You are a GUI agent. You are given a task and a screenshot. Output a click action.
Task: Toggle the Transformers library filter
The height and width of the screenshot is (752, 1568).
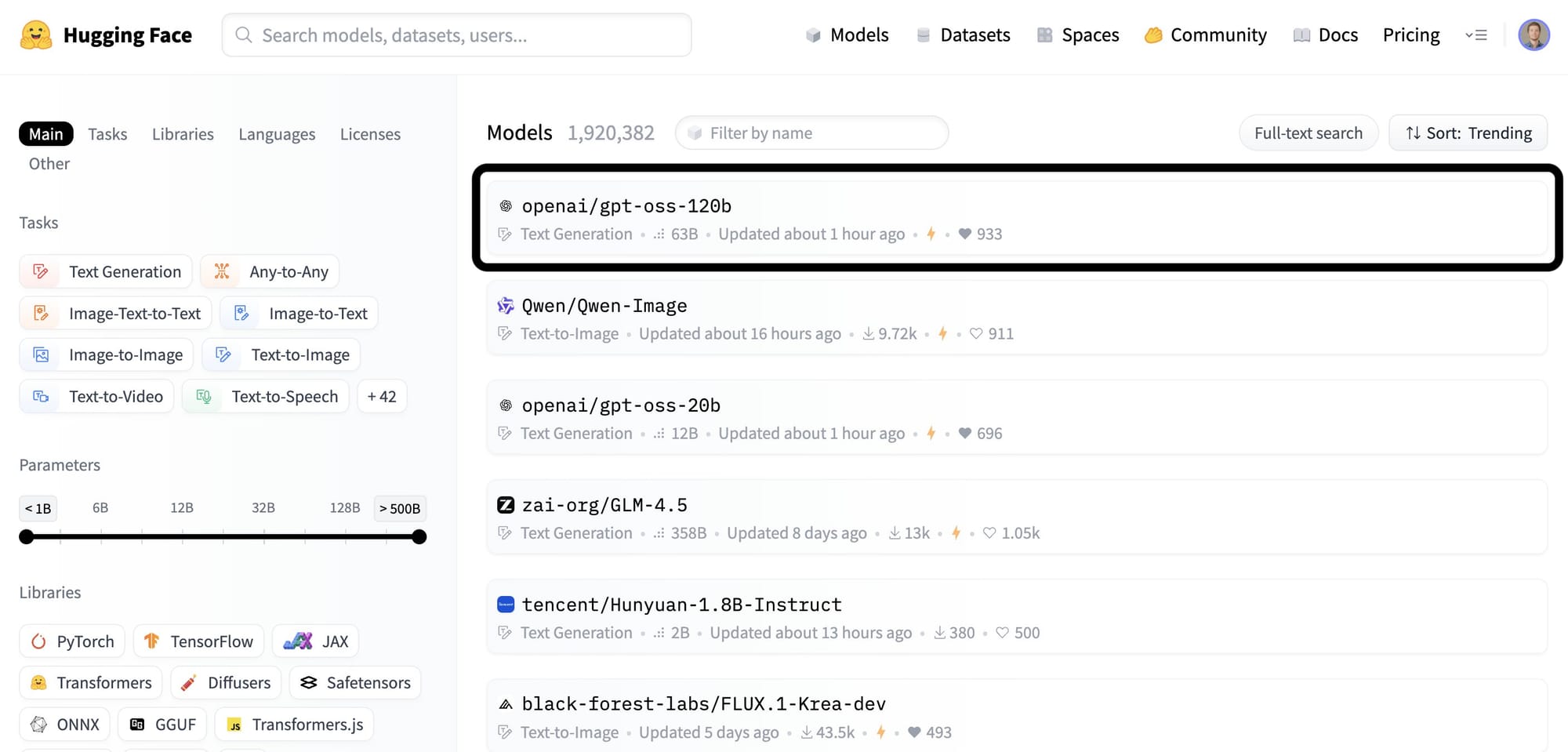[x=91, y=682]
